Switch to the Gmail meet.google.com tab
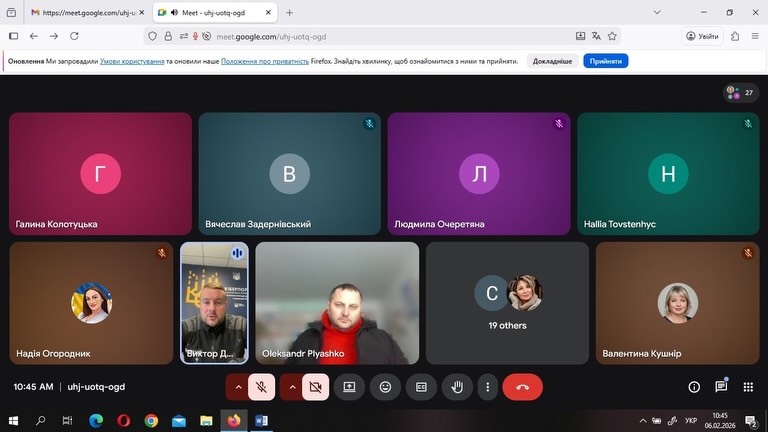The image size is (768, 432). 84,13
